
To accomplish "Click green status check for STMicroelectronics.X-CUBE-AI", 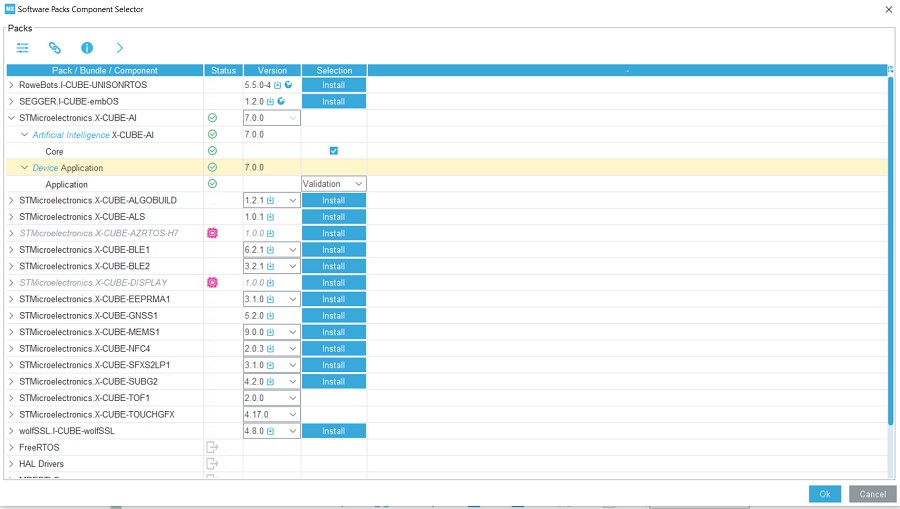I will pos(212,118).
